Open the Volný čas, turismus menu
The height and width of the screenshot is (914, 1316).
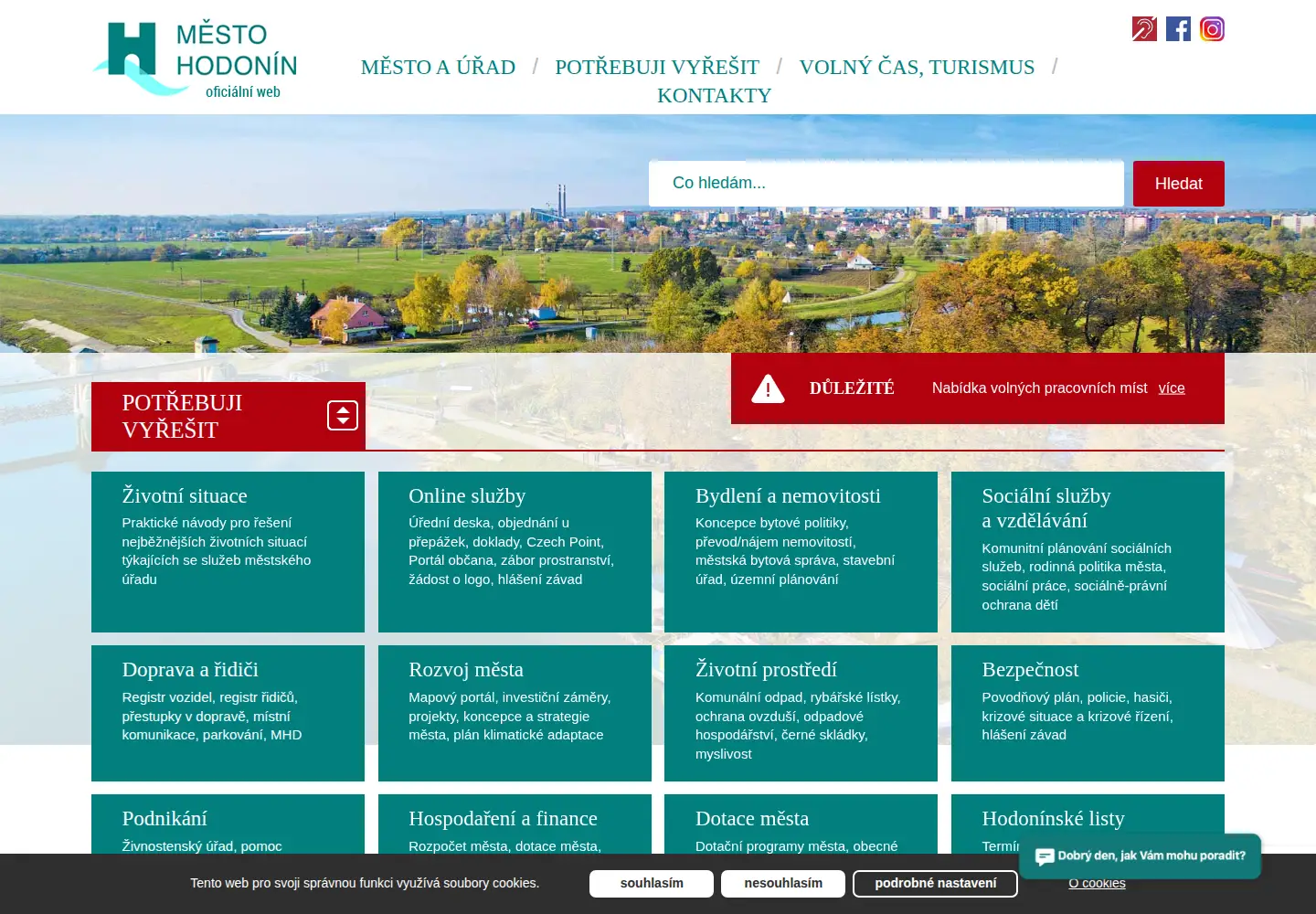pos(917,67)
